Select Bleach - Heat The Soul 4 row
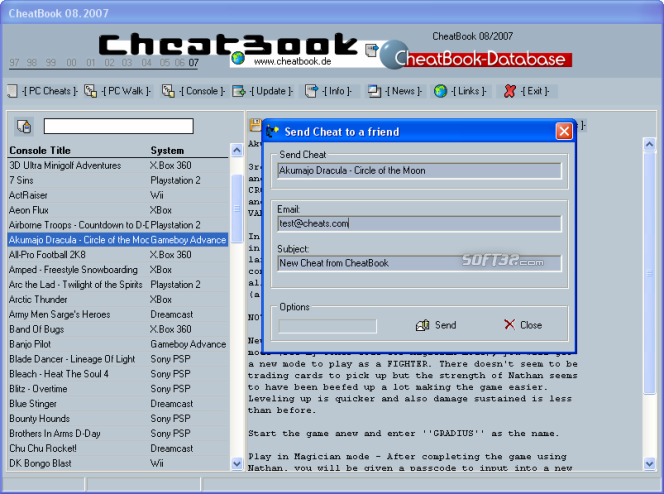 (x=118, y=374)
